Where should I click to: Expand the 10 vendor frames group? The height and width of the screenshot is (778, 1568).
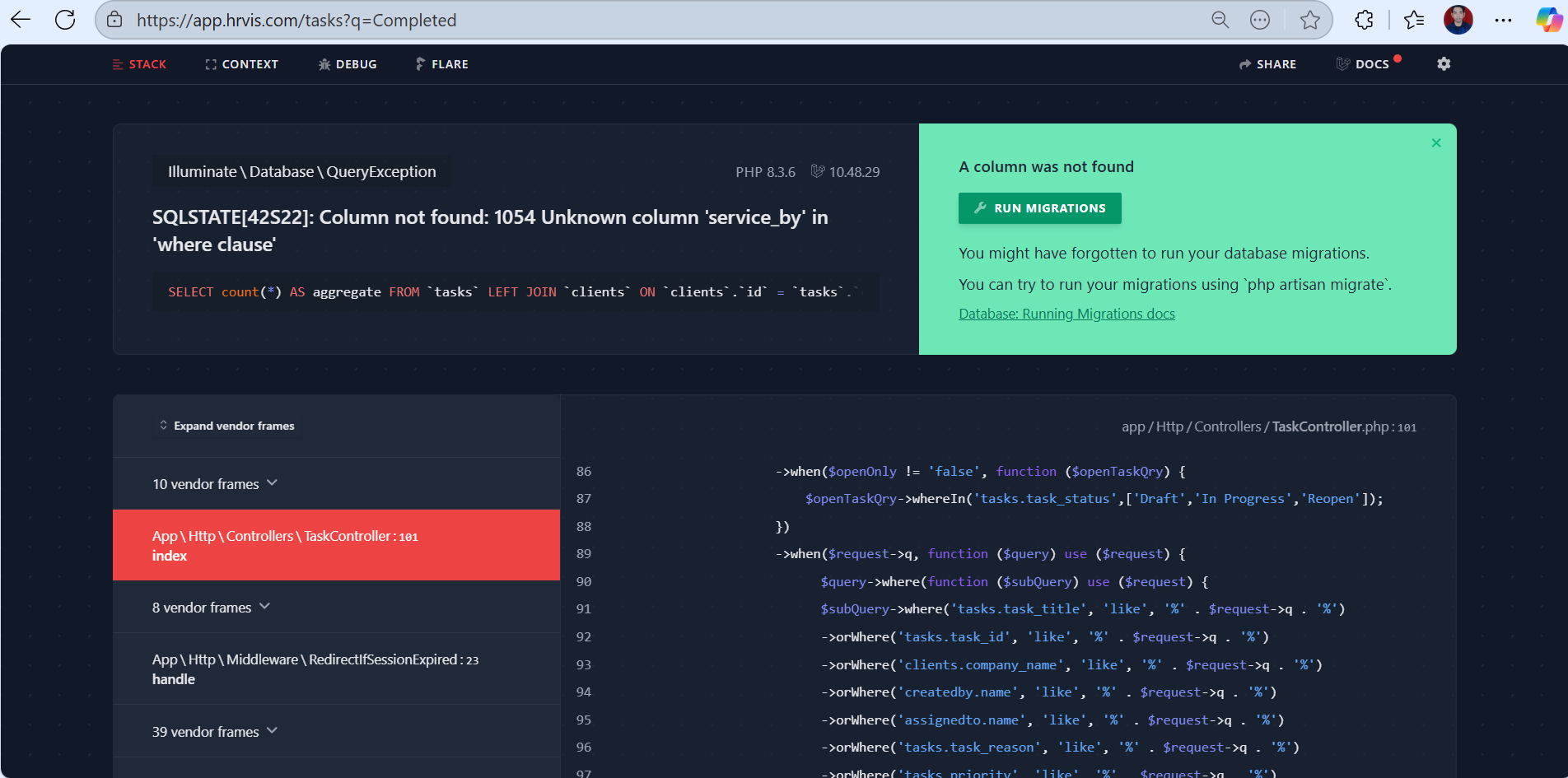tap(215, 484)
